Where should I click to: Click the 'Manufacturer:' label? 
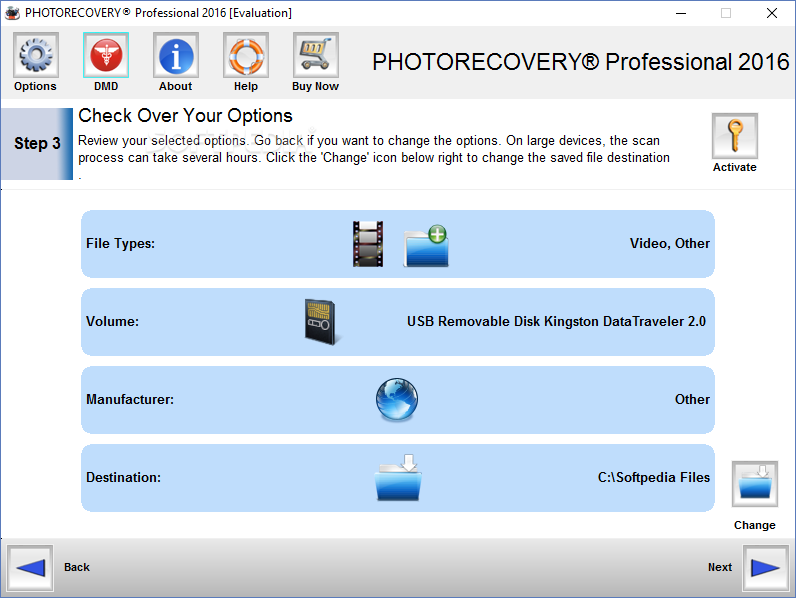coord(130,400)
